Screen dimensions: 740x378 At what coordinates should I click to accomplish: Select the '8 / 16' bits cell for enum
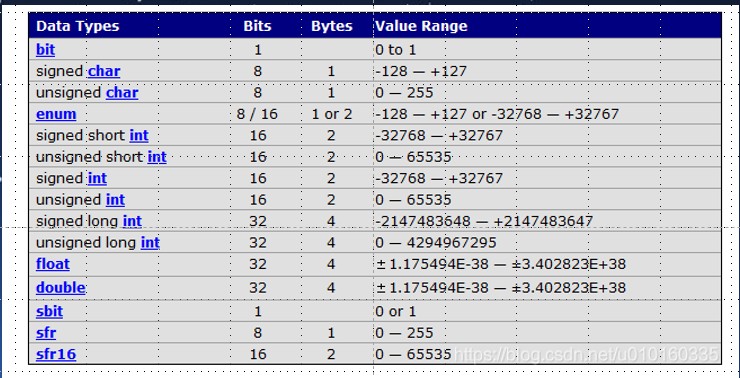coord(257,114)
